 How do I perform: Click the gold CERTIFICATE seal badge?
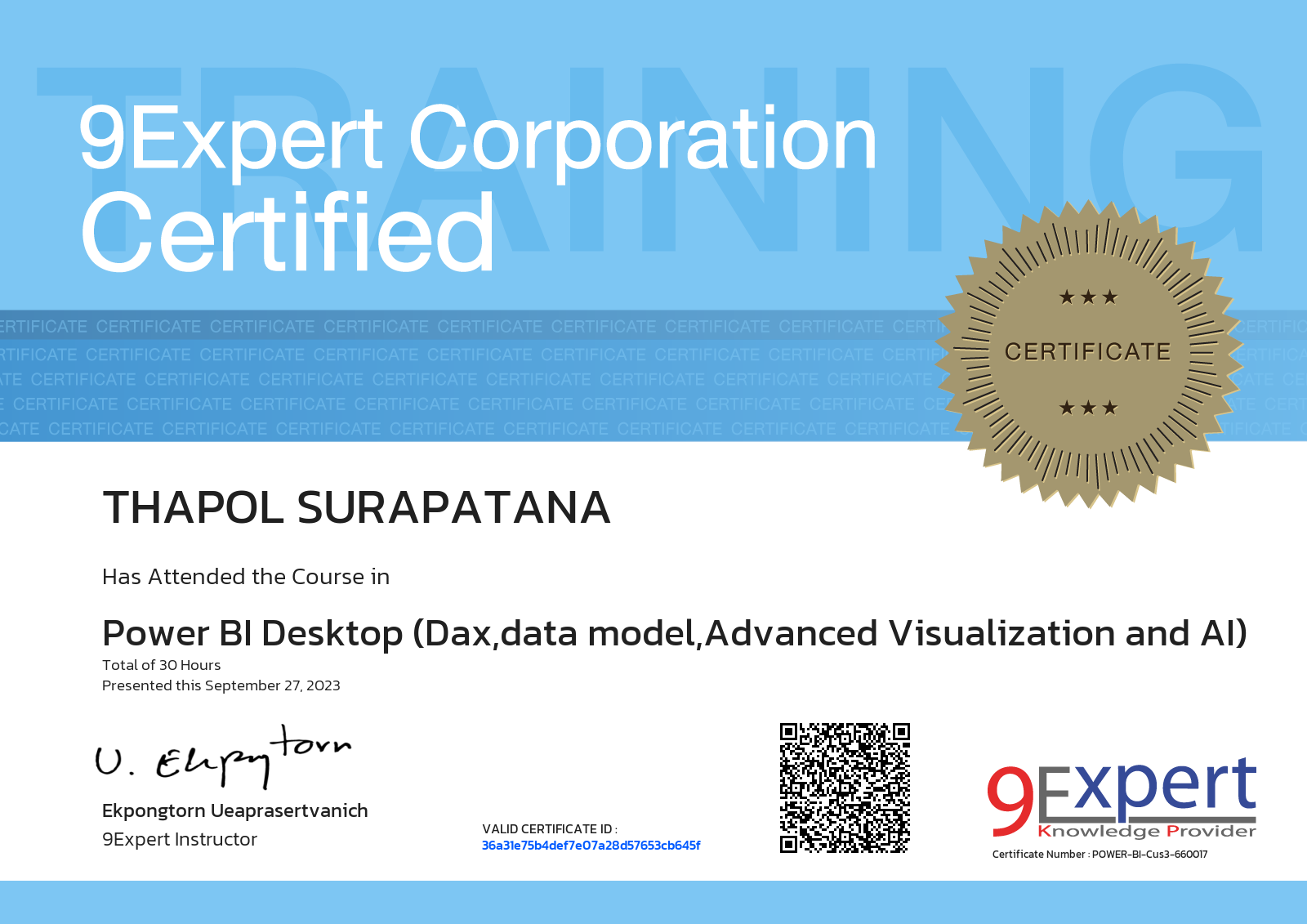tap(1088, 353)
